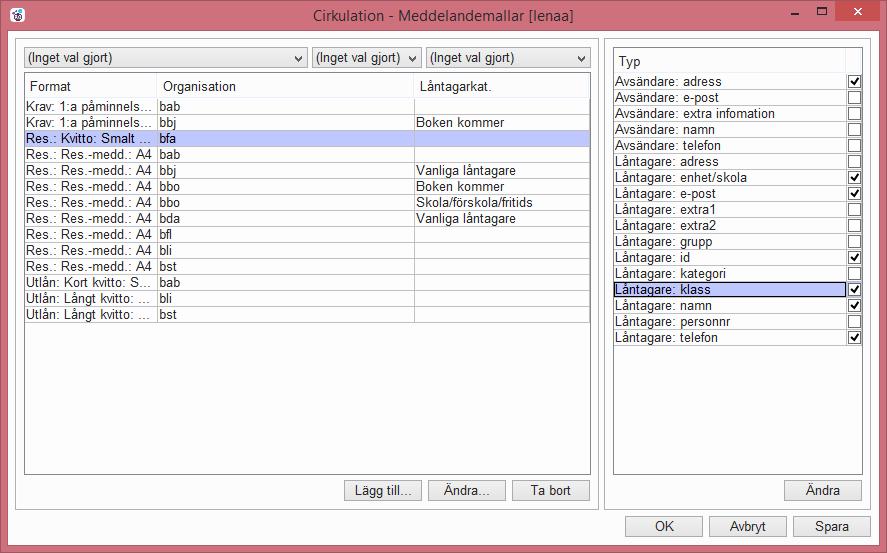Select Krav: 1:a påminnels... row for bbj

click(307, 122)
